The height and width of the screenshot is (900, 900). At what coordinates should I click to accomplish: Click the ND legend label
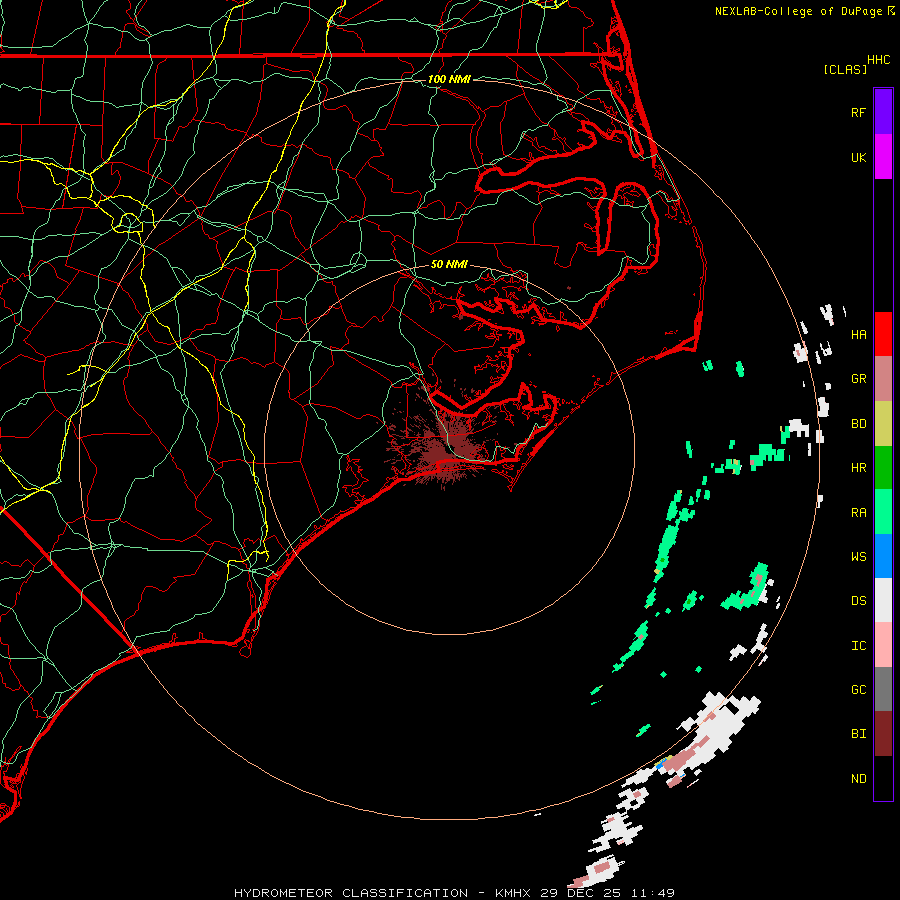(858, 779)
